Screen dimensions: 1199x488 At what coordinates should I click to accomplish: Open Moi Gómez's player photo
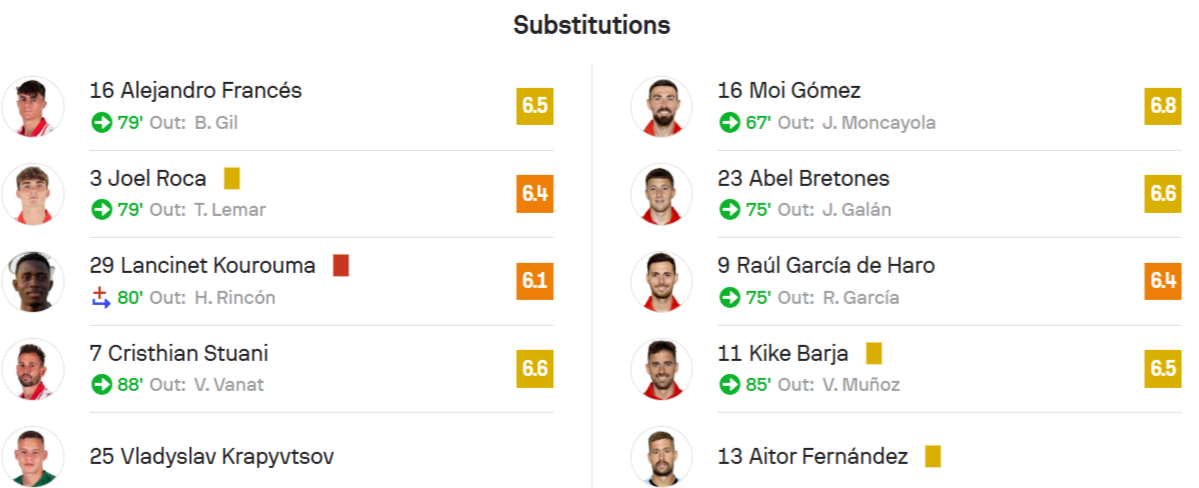pyautogui.click(x=661, y=106)
